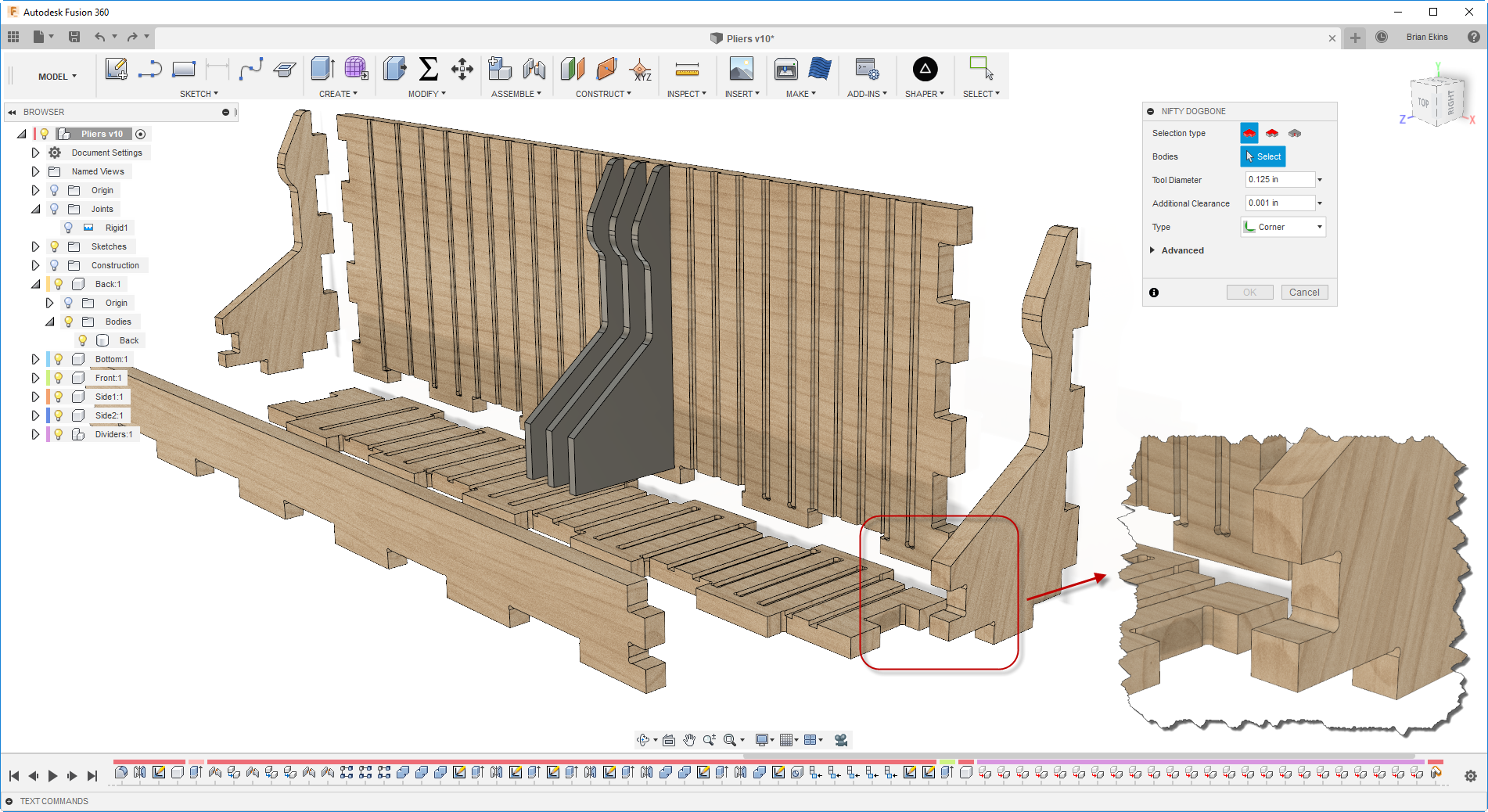Click the Save disk icon

tap(74, 37)
